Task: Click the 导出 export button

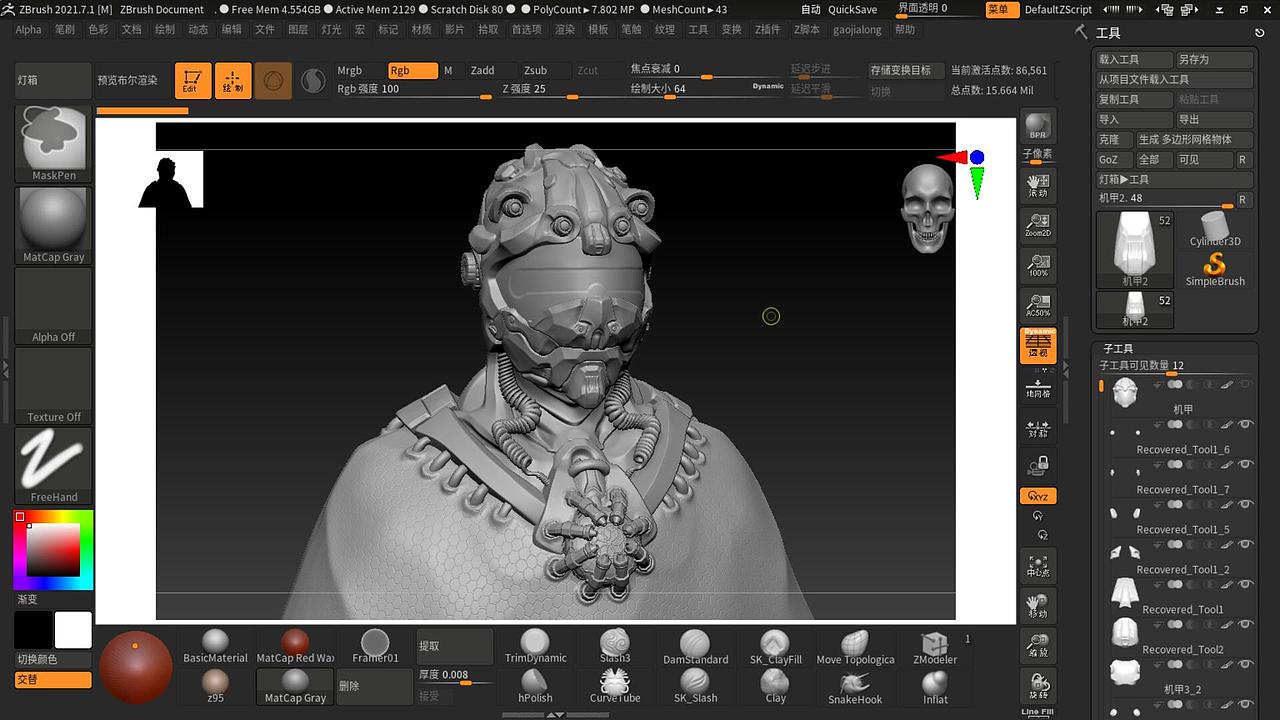Action: pyautogui.click(x=1214, y=119)
